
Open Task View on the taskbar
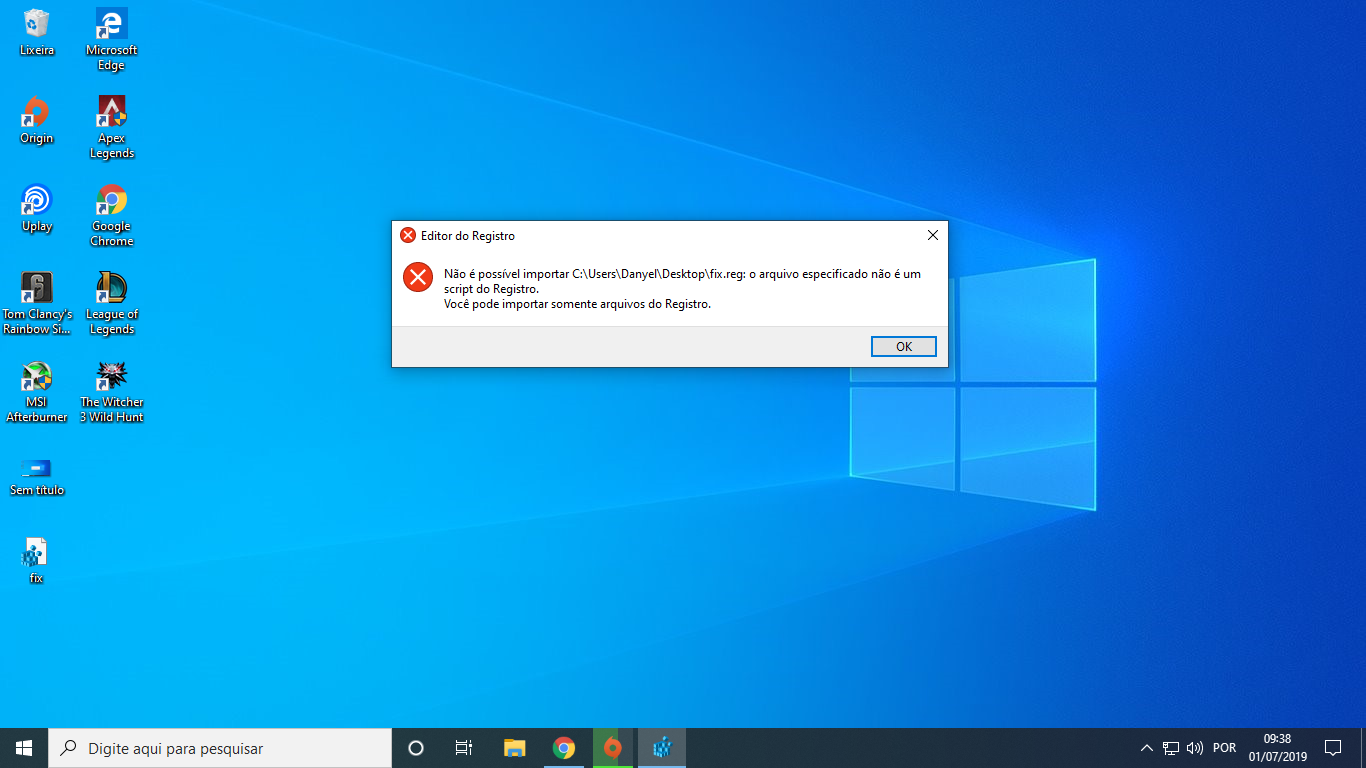click(464, 748)
